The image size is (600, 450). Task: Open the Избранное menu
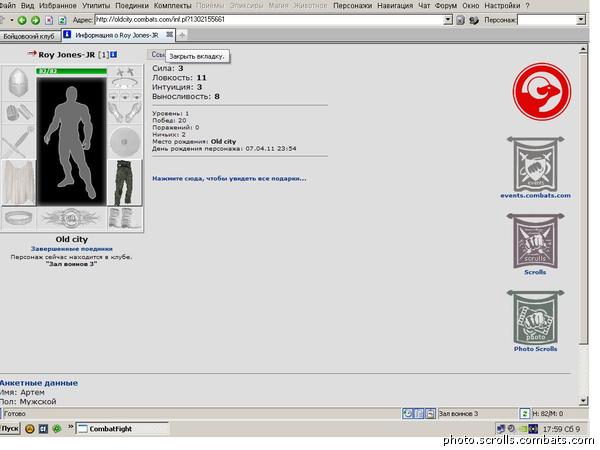click(58, 6)
